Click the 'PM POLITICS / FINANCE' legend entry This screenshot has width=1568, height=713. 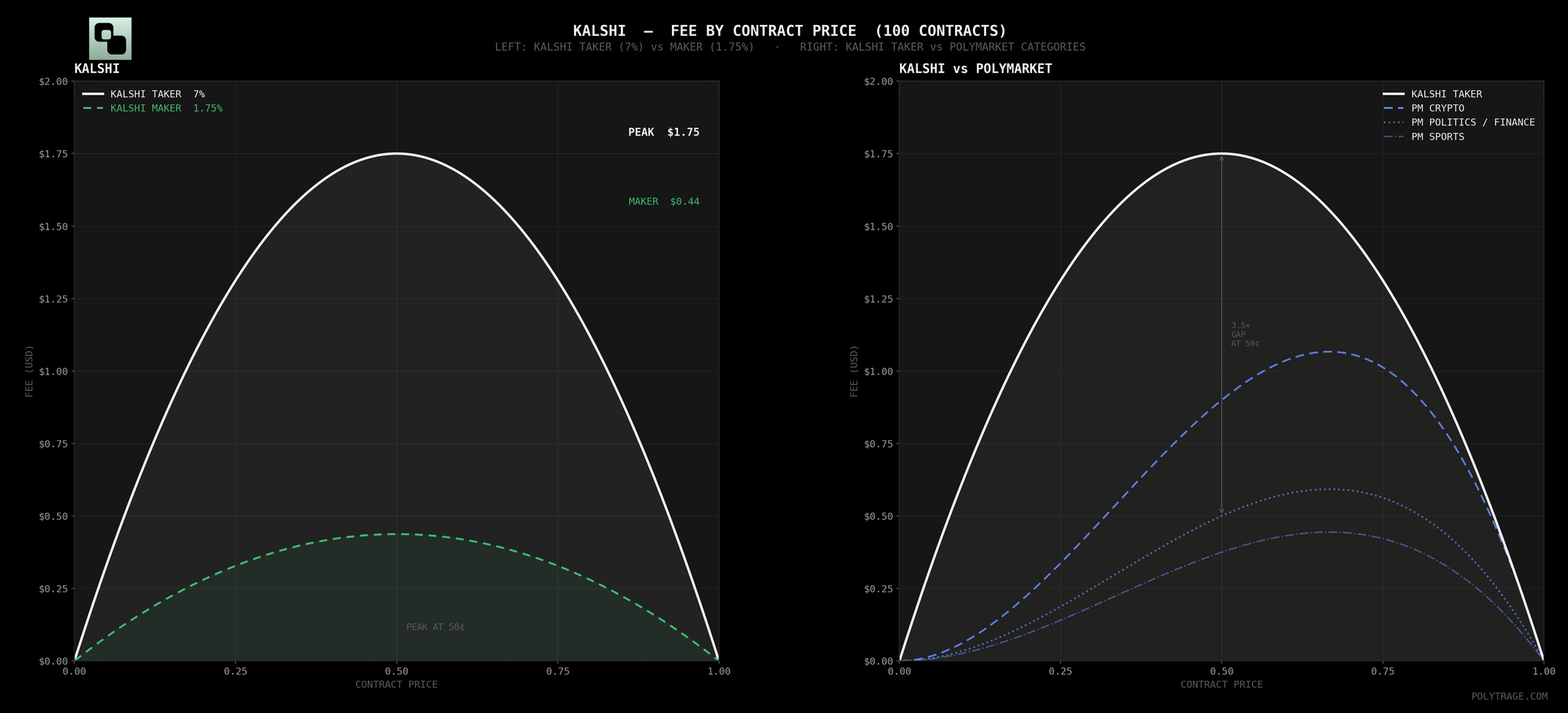1459,122
